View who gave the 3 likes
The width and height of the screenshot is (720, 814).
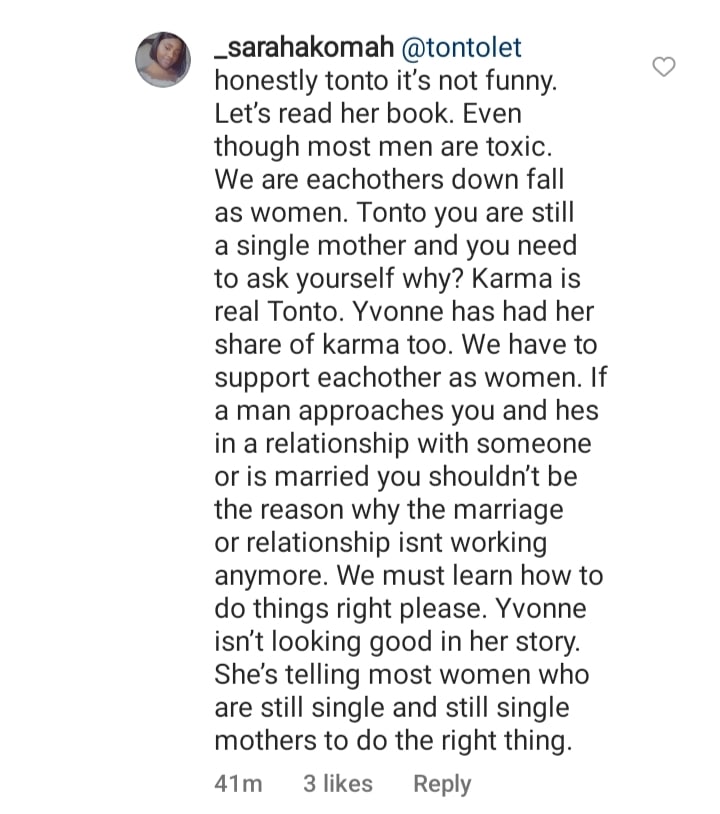337,785
